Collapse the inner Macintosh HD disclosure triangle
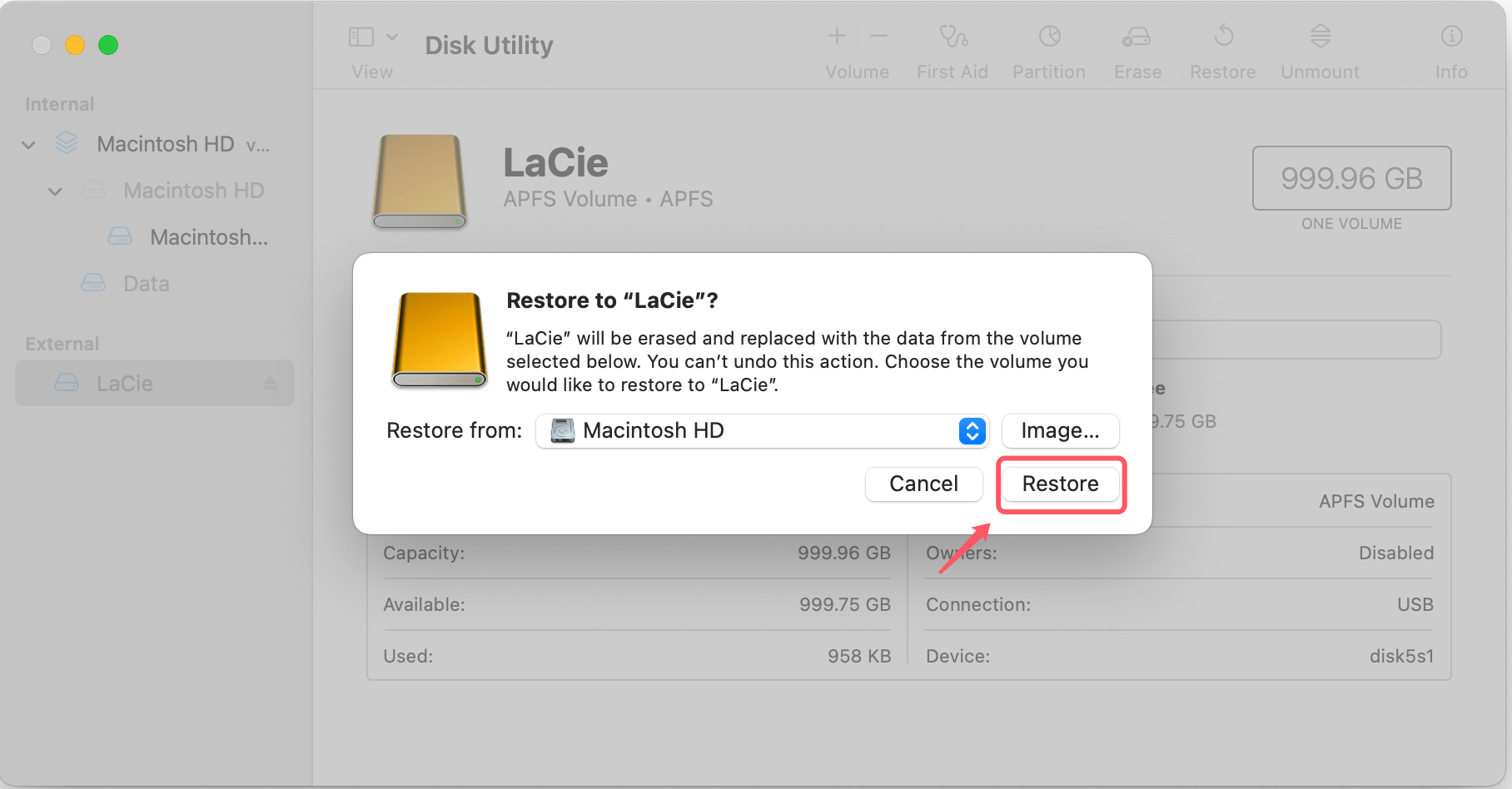The image size is (1512, 789). (54, 191)
